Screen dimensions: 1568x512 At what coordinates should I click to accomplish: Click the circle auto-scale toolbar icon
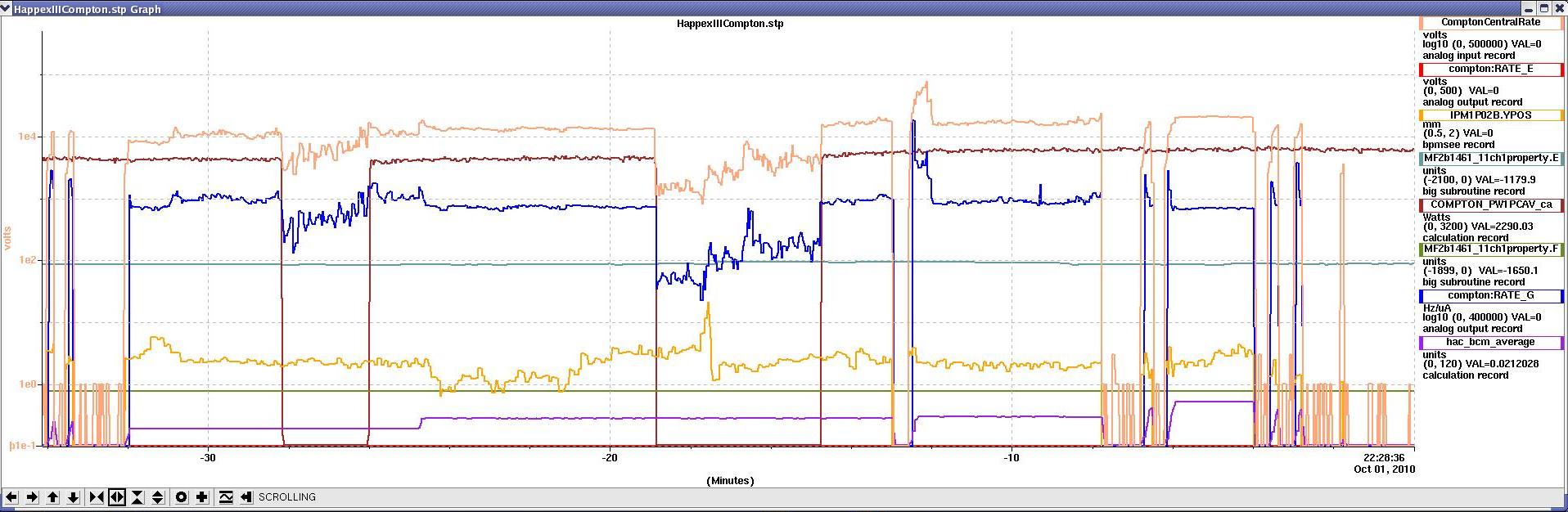182,497
